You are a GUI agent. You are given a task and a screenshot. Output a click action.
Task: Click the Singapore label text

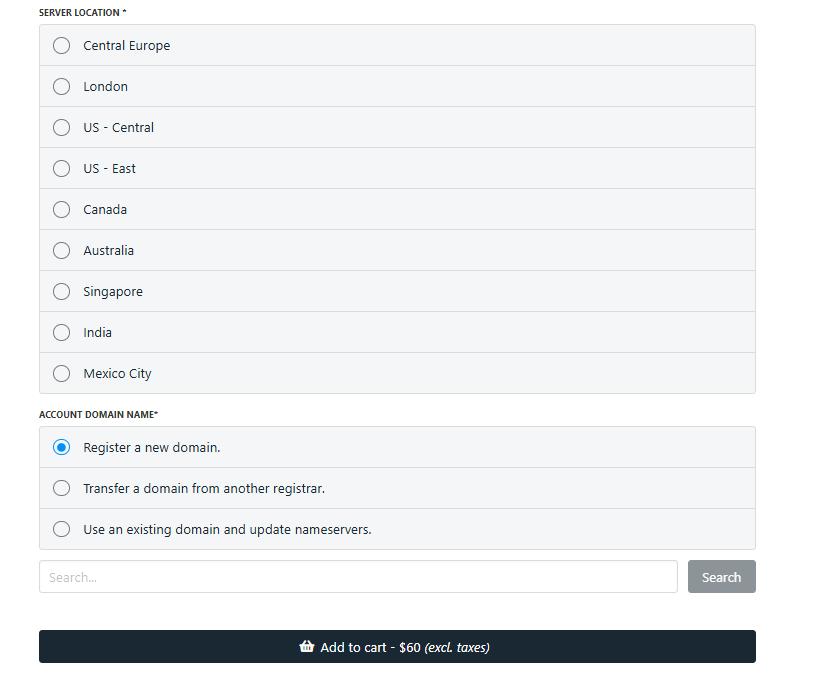(x=113, y=292)
